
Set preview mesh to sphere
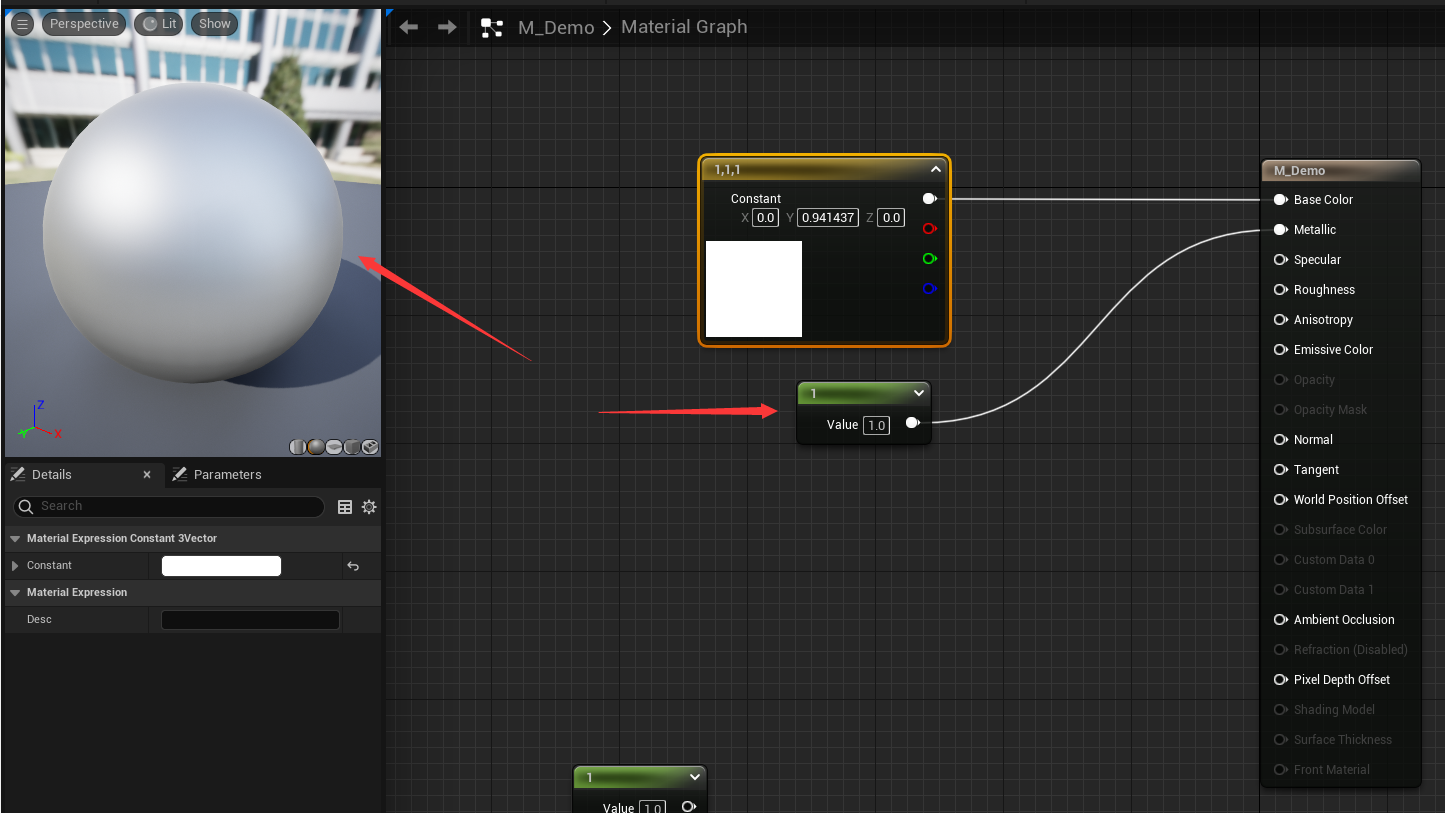316,447
